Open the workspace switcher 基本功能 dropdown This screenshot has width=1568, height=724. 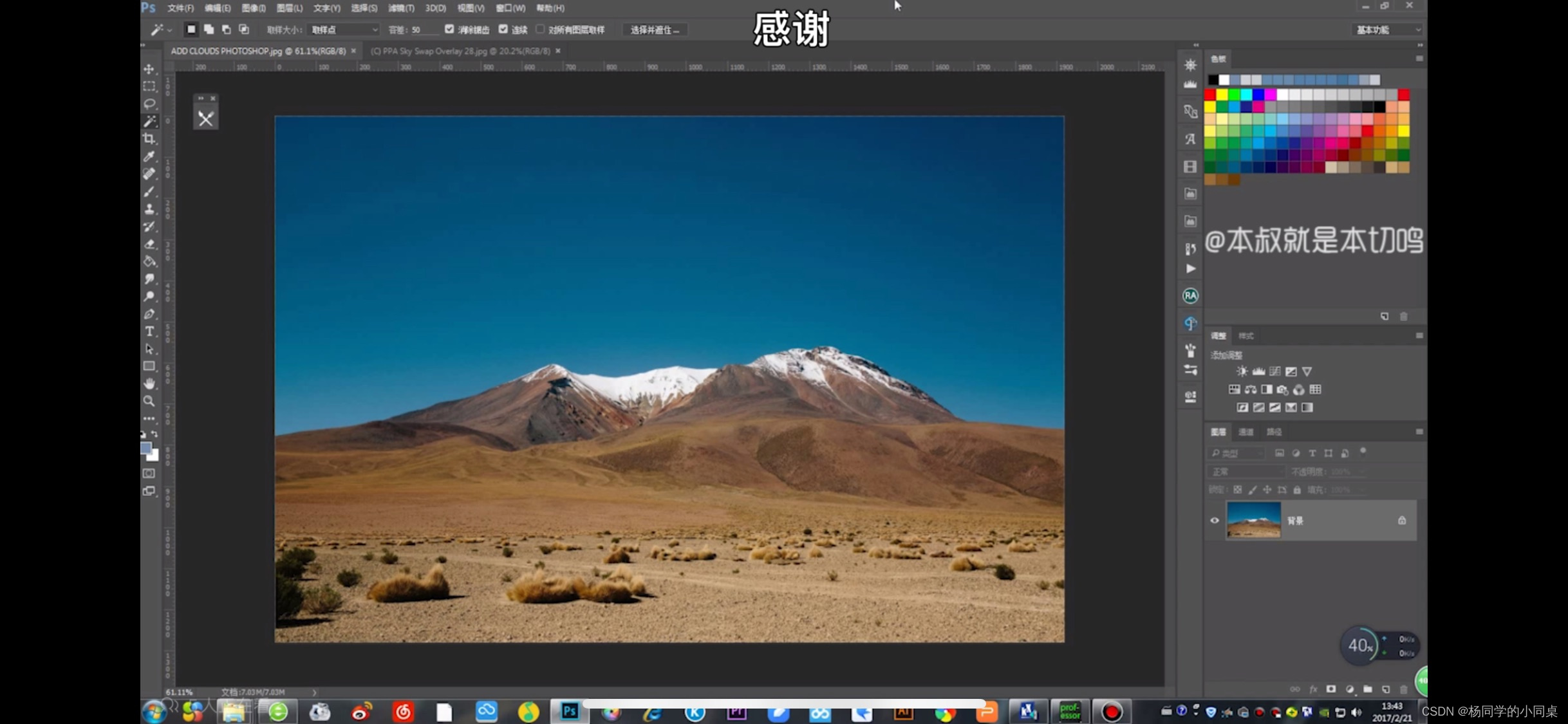click(1387, 30)
